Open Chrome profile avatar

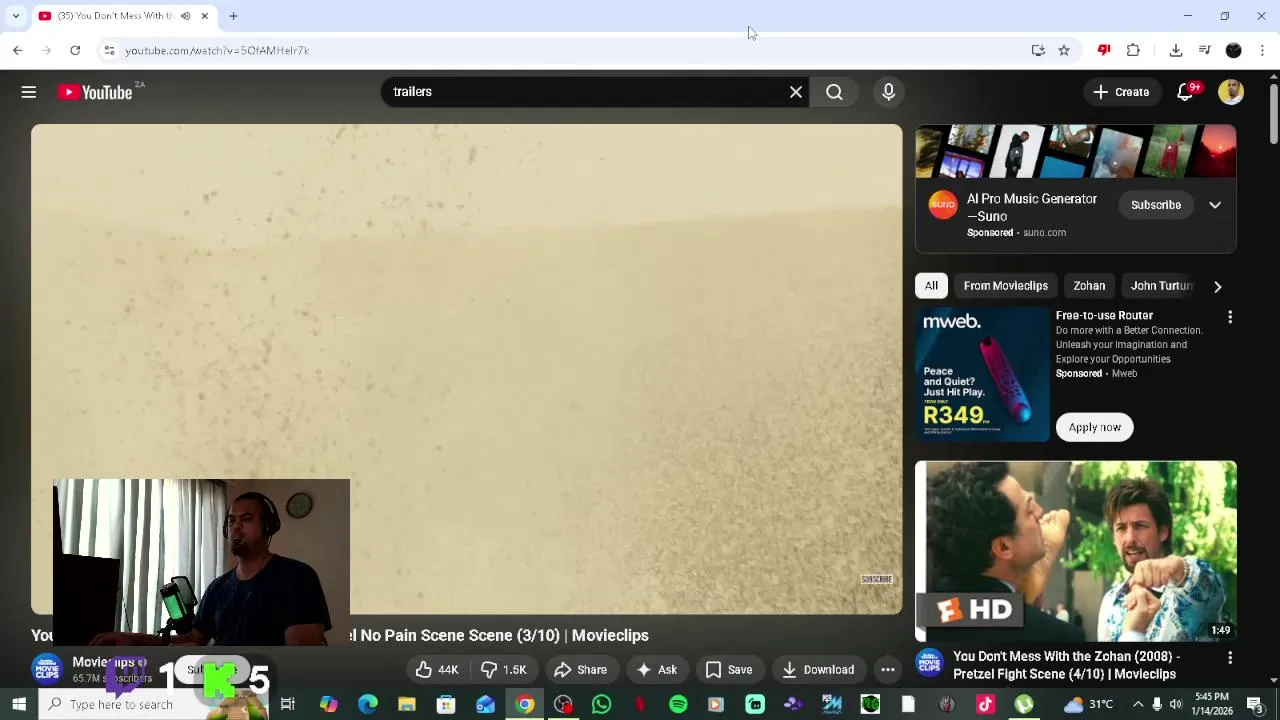click(x=1234, y=50)
